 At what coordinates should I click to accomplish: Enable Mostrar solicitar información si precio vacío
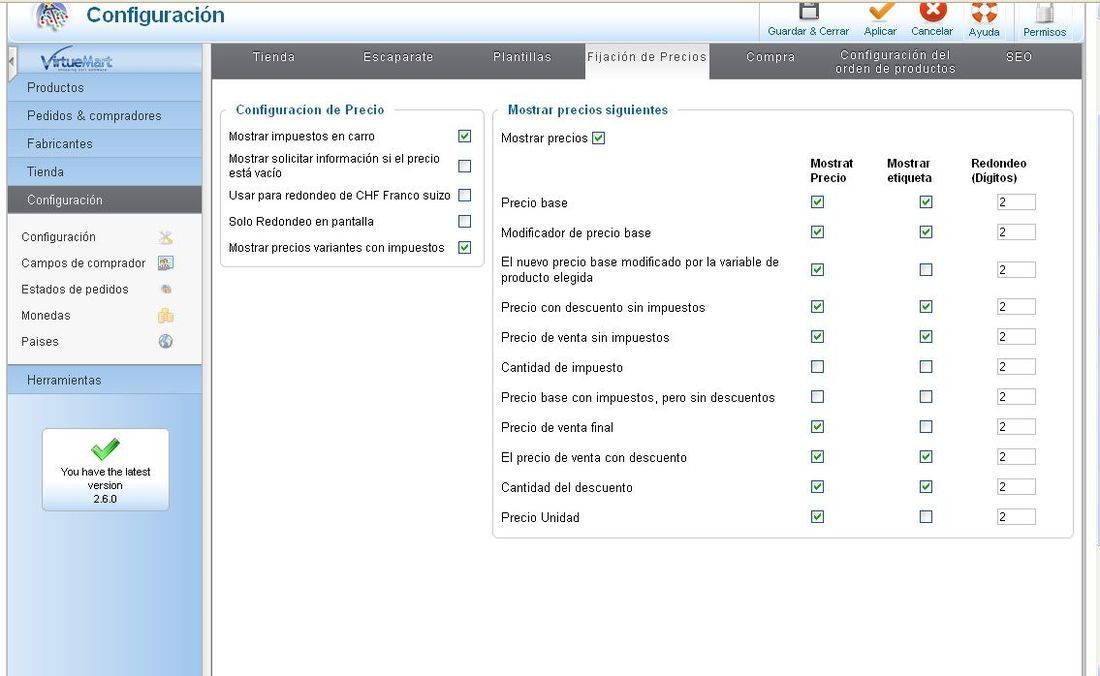pos(464,166)
